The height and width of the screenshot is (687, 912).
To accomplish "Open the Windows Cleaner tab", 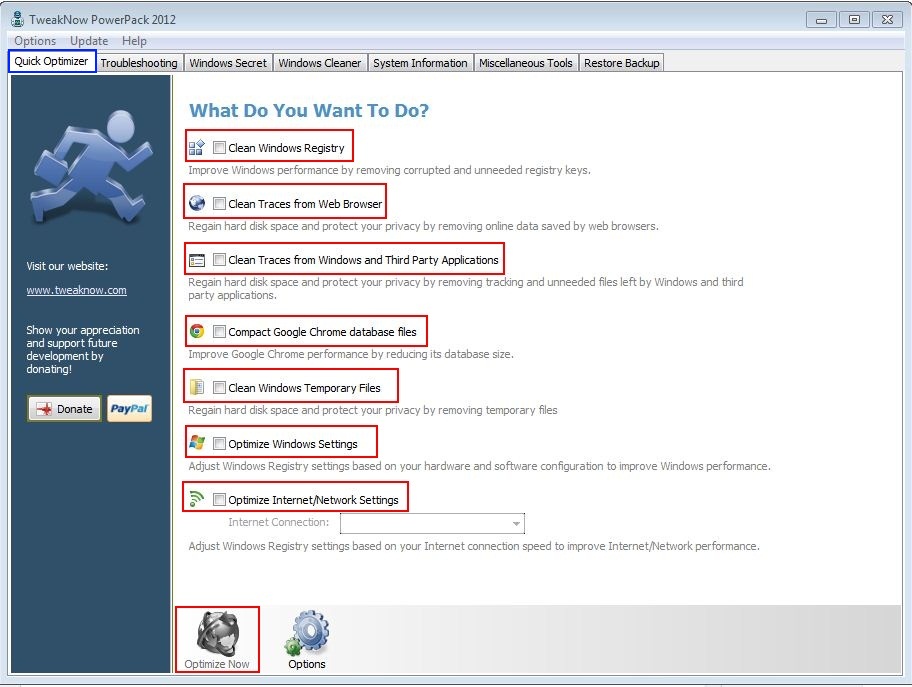I will (320, 63).
